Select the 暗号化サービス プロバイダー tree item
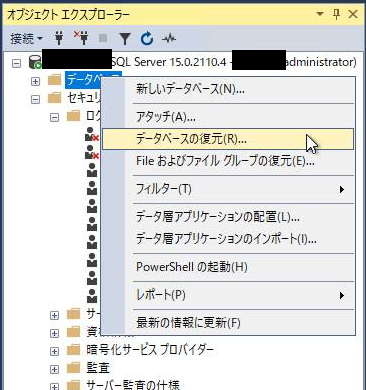Image resolution: width=366 pixels, height=390 pixels. (x=150, y=350)
